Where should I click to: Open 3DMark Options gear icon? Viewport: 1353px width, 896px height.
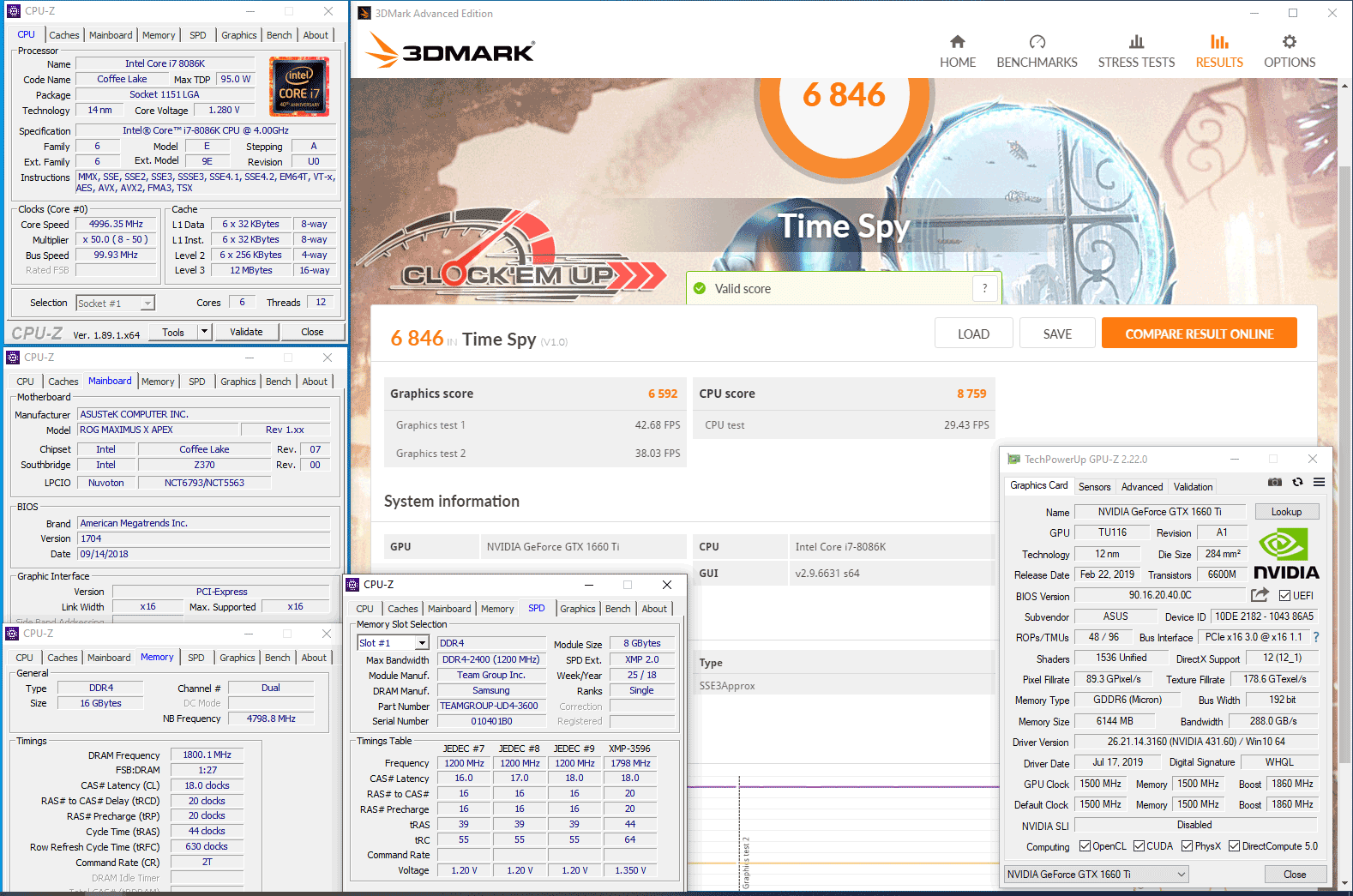pos(1289,42)
